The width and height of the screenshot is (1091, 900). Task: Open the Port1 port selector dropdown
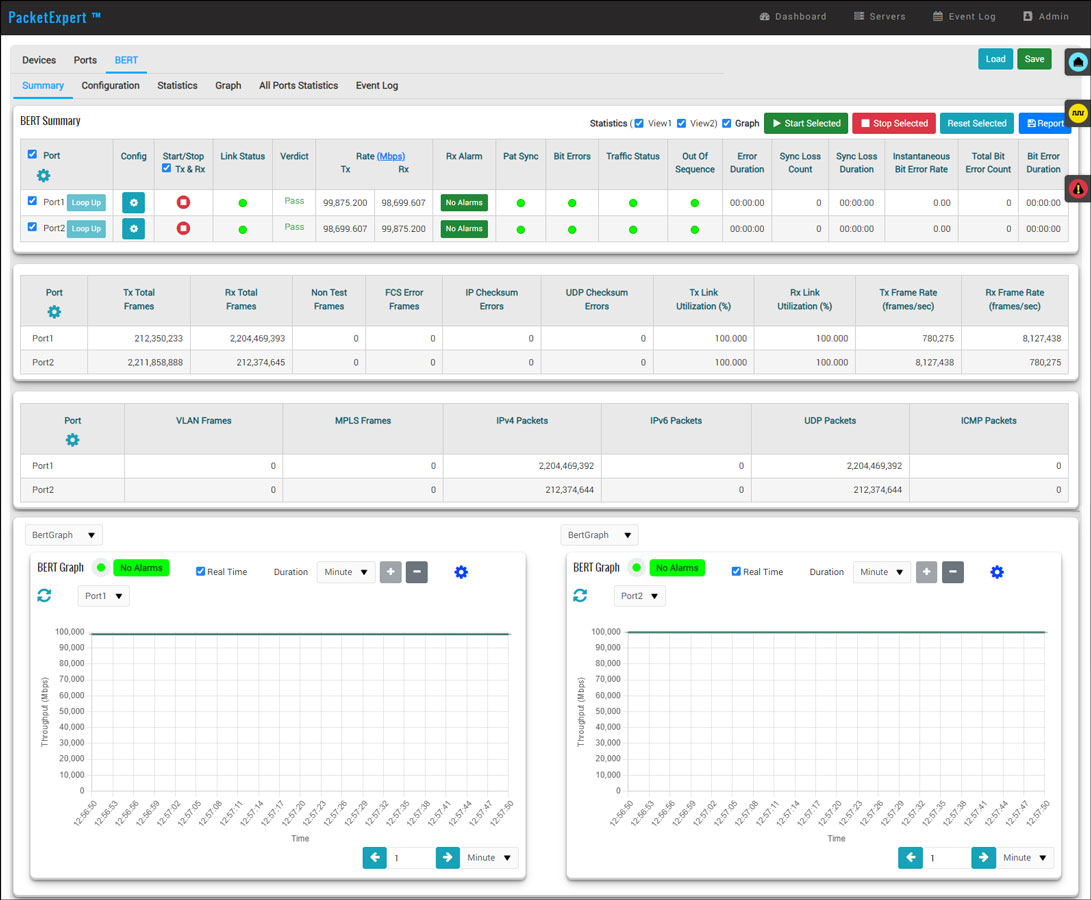click(x=104, y=596)
